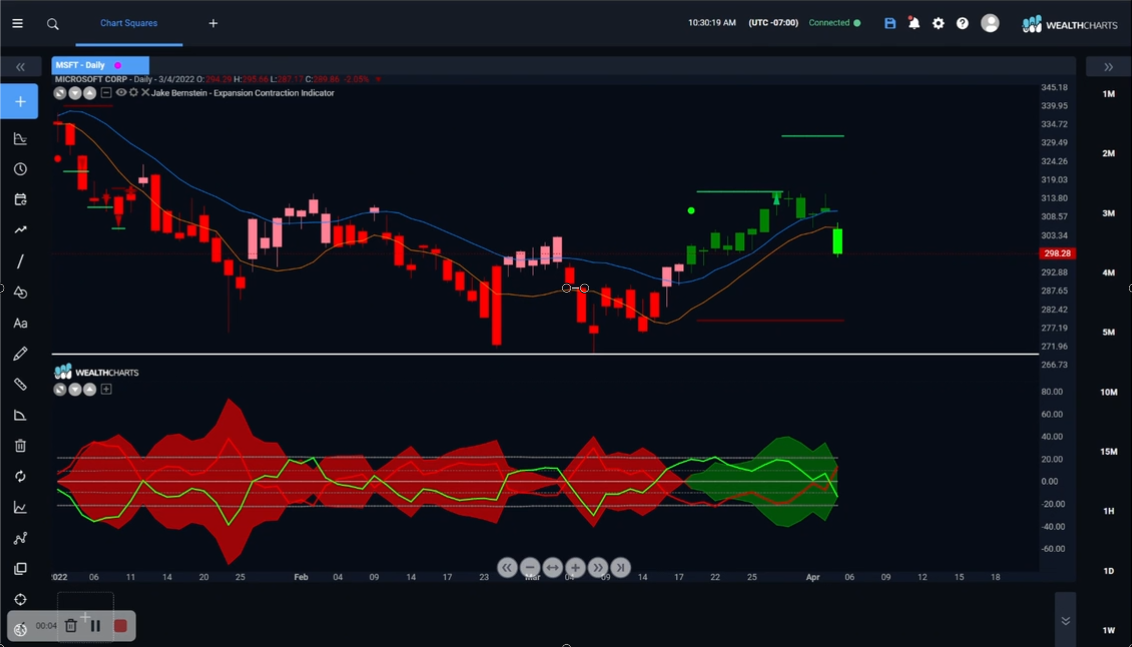This screenshot has height=647, width=1132.
Task: Fast scroll chart backward
Action: [x=507, y=568]
